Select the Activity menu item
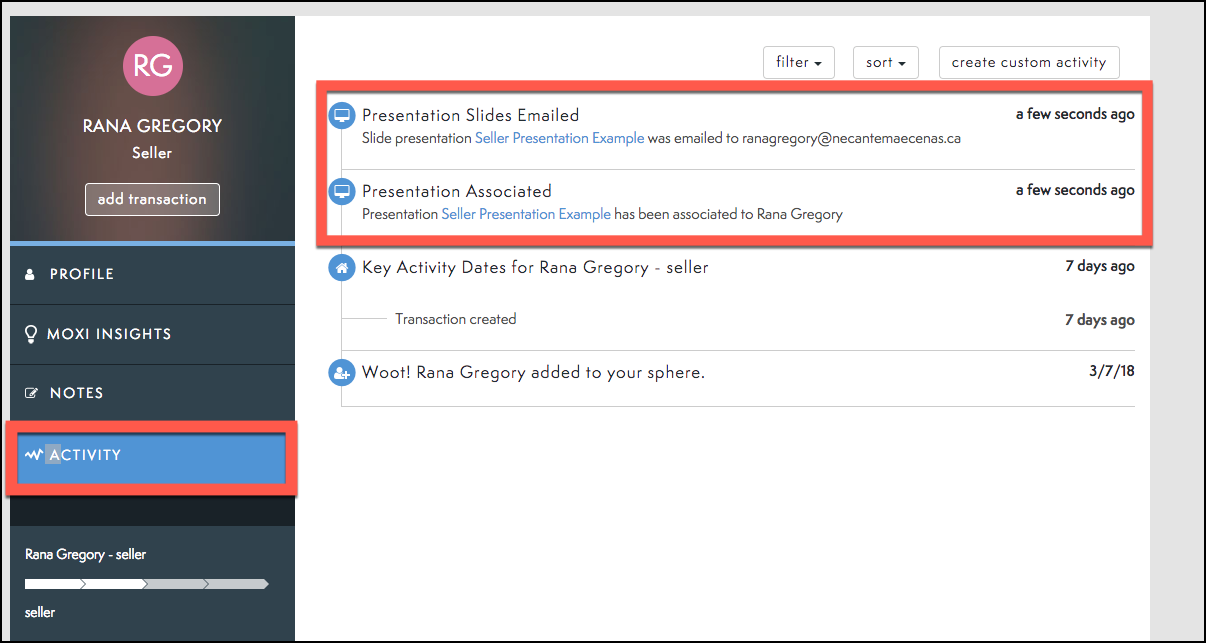The height and width of the screenshot is (643, 1206). (x=152, y=456)
